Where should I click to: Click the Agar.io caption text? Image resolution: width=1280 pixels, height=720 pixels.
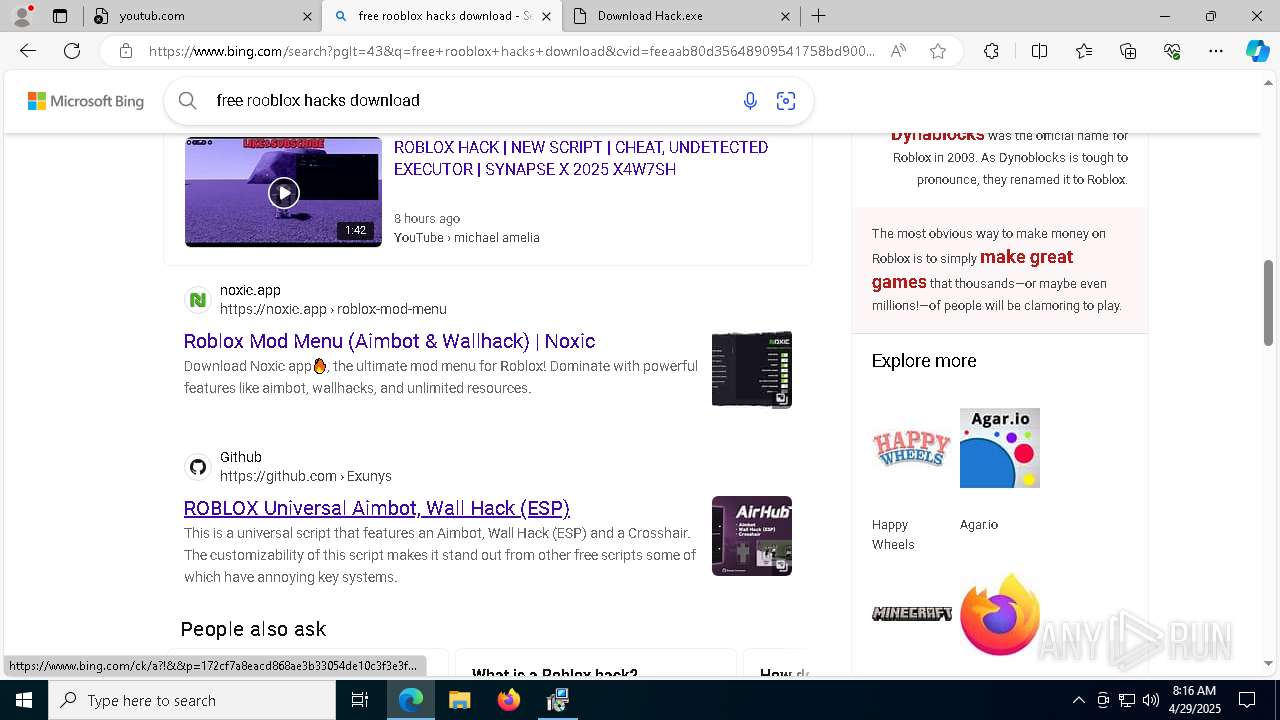pos(979,524)
